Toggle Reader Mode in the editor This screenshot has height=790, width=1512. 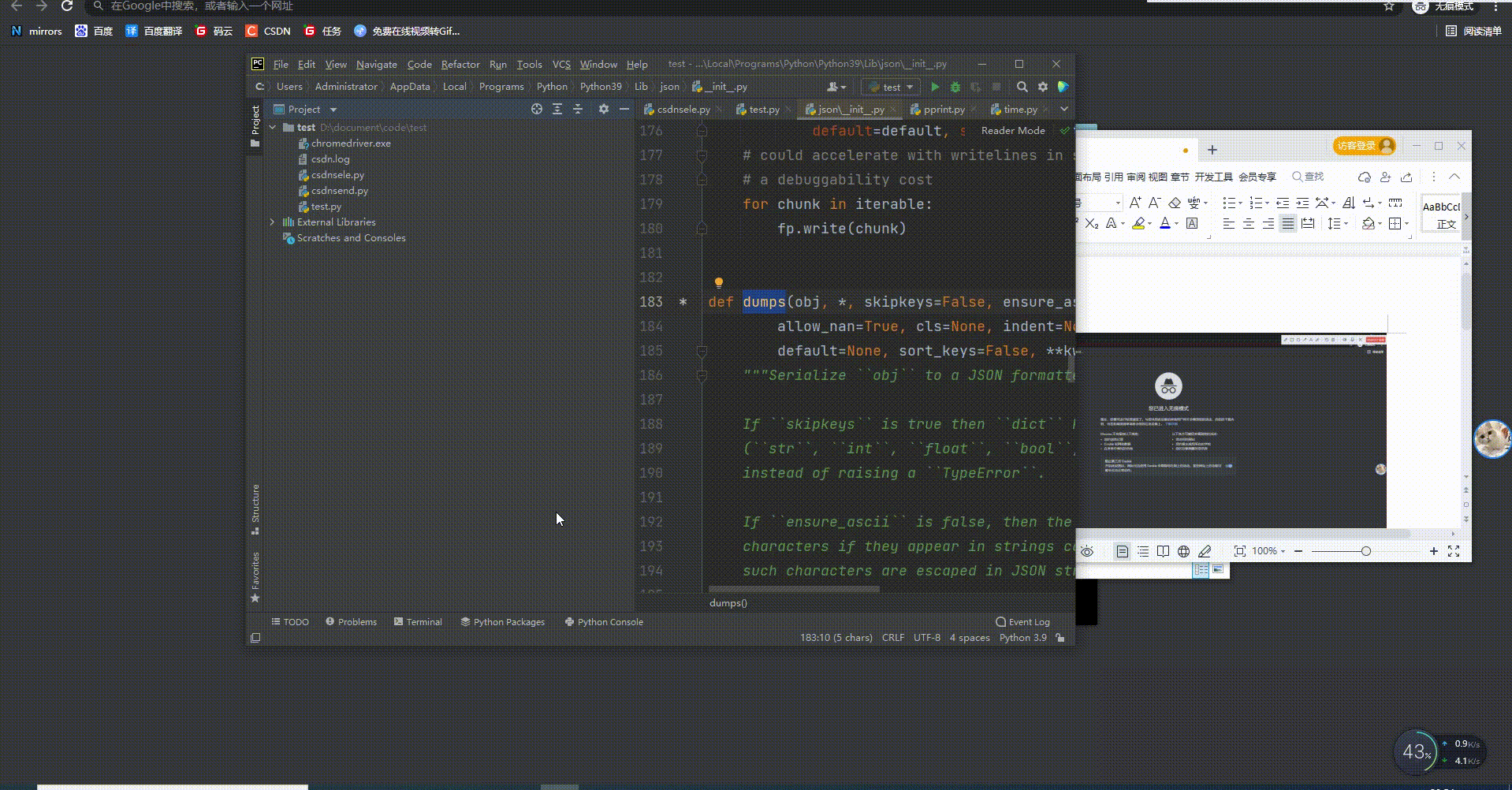coord(1013,131)
